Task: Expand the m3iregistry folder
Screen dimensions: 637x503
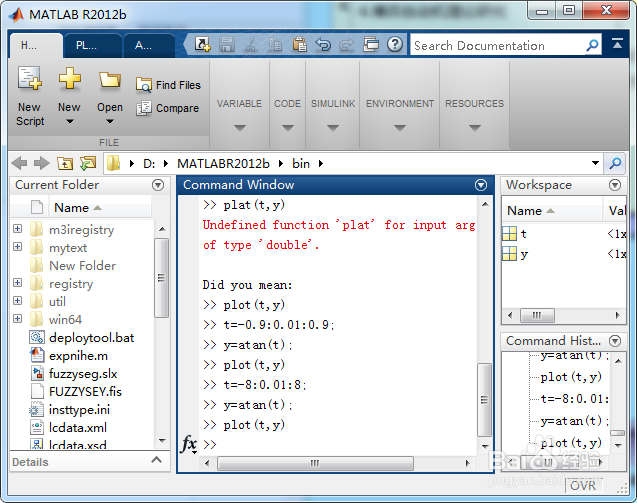Action: 17,229
